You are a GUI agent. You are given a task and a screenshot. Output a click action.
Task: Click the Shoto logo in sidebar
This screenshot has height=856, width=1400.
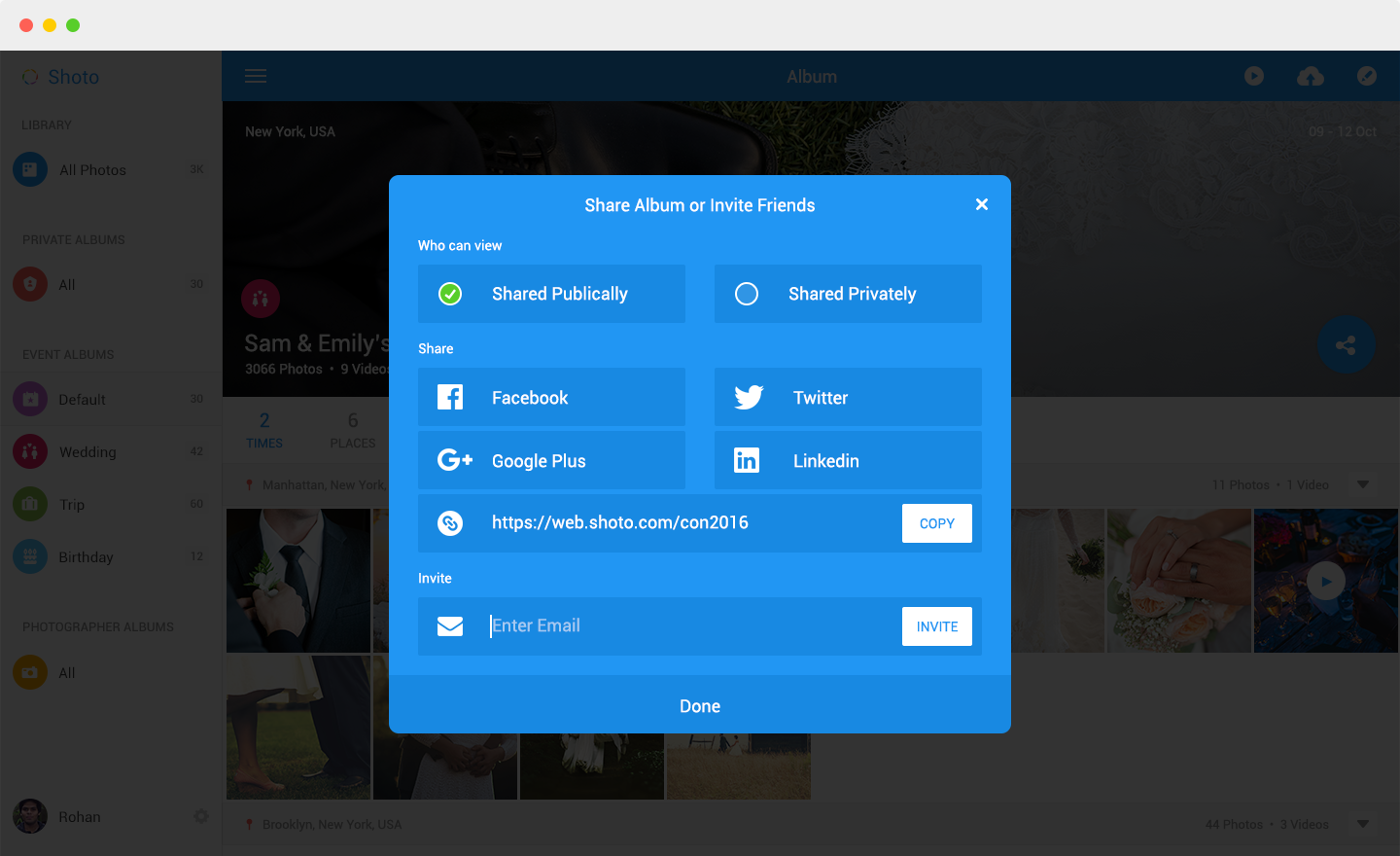pos(60,77)
